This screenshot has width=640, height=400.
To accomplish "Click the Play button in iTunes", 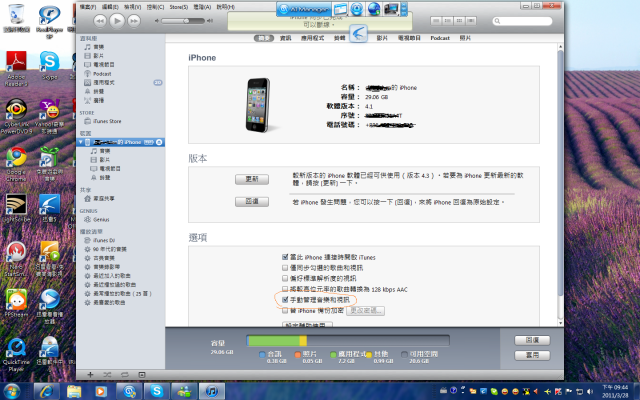I will click(x=117, y=21).
